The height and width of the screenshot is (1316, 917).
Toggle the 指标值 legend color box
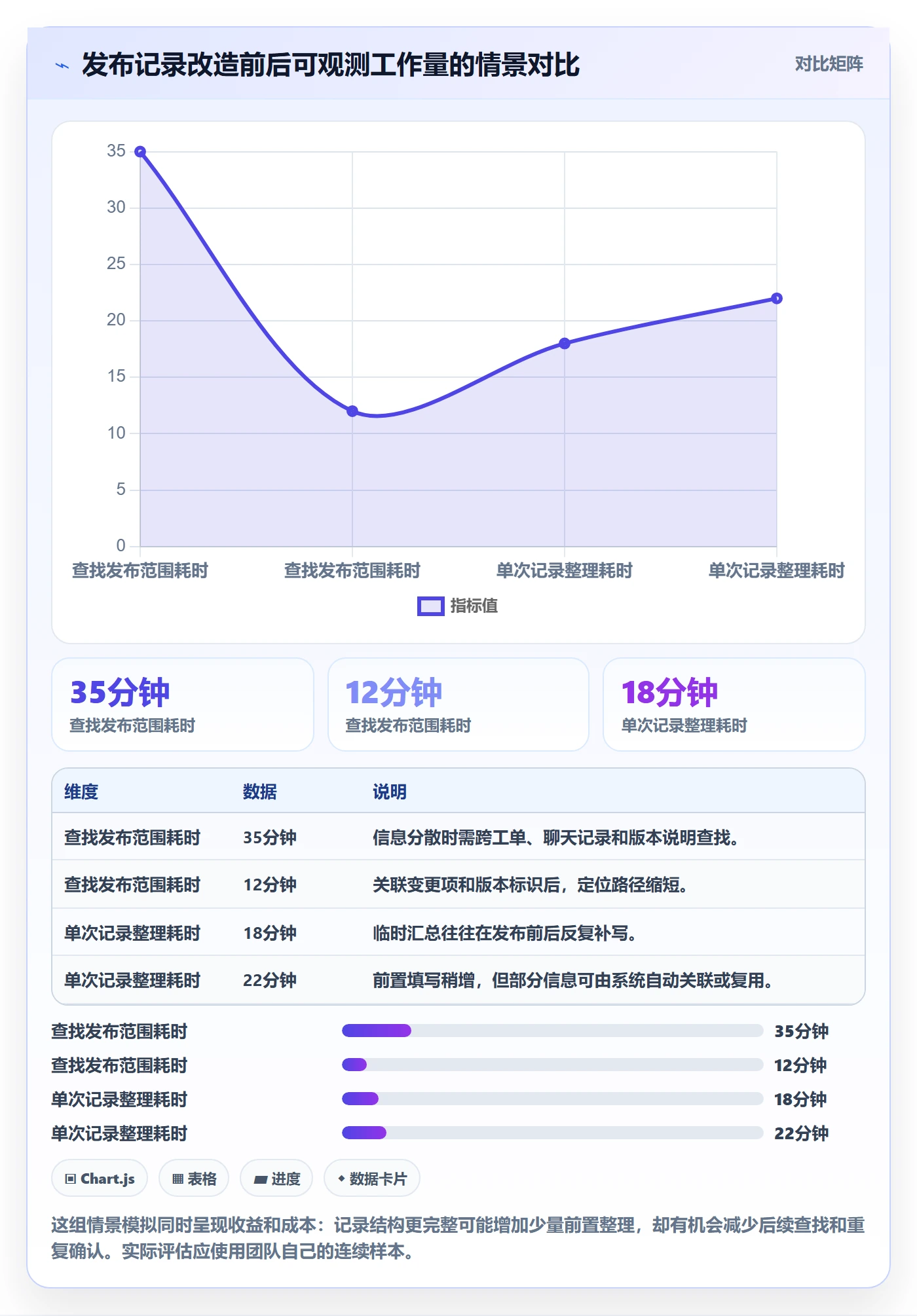[431, 606]
